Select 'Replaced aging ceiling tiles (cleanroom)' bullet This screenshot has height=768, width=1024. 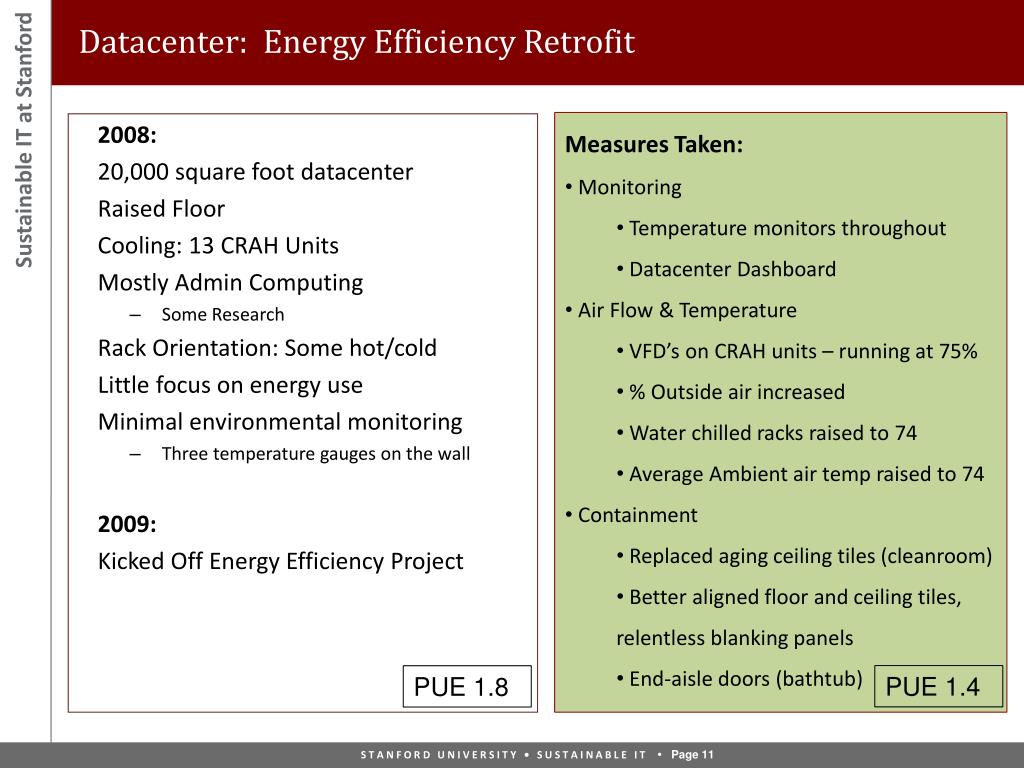click(x=805, y=556)
